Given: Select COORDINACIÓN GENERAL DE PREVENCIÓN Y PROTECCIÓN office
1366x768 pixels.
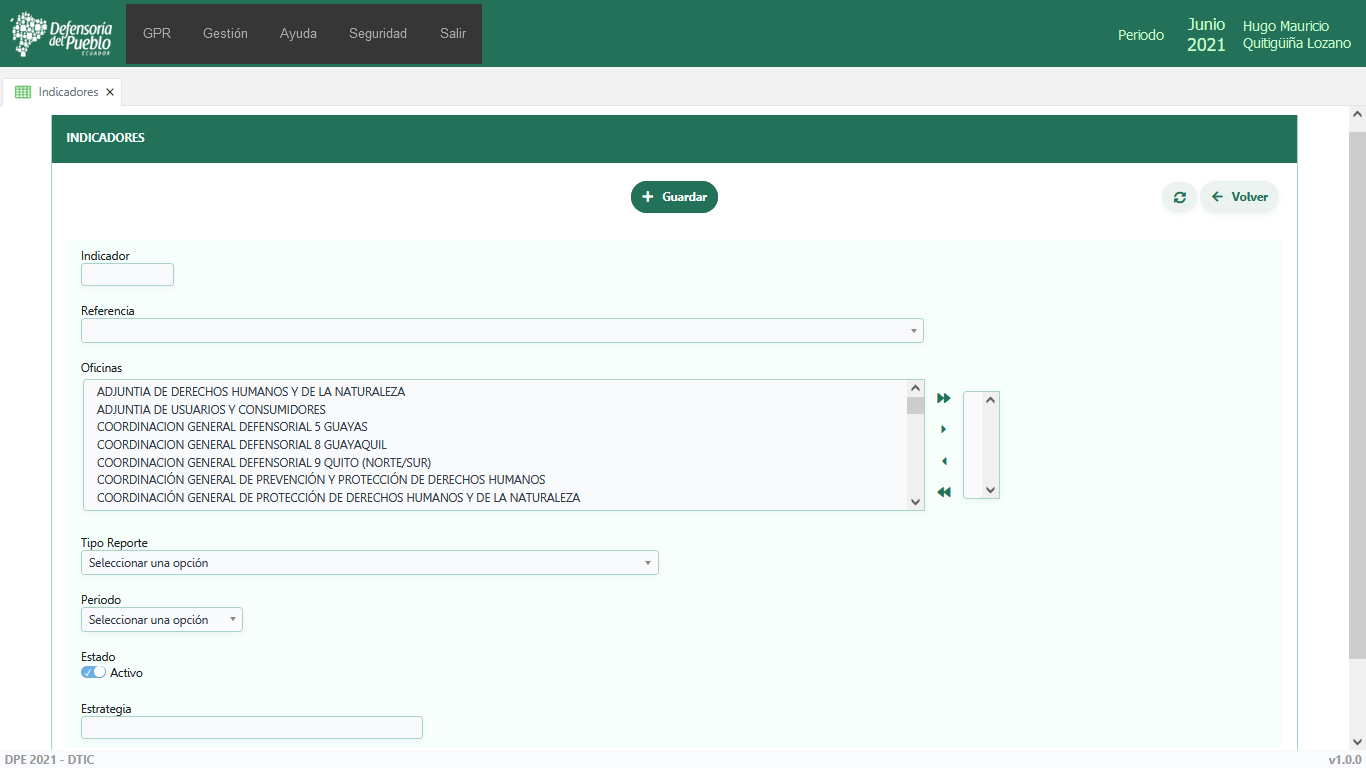Looking at the screenshot, I should [321, 480].
